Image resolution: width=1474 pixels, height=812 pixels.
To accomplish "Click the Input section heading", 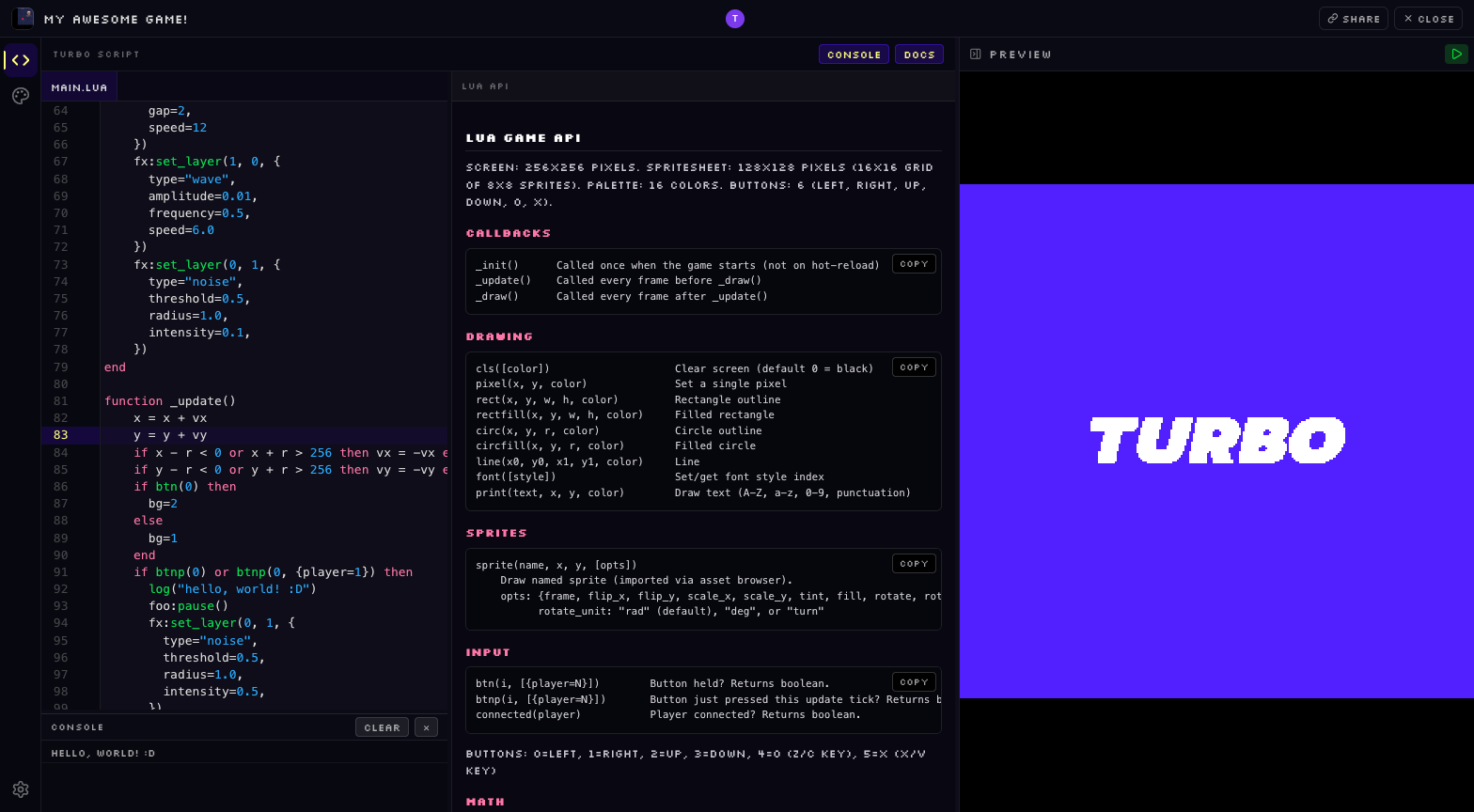I will click(x=489, y=652).
